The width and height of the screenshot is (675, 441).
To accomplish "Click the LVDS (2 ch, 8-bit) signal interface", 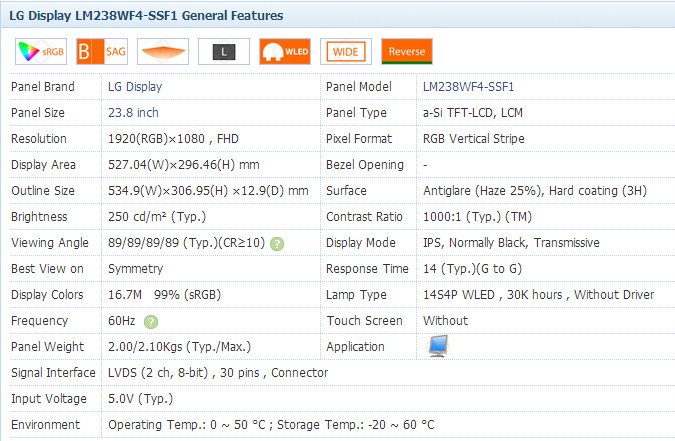I will coord(218,373).
